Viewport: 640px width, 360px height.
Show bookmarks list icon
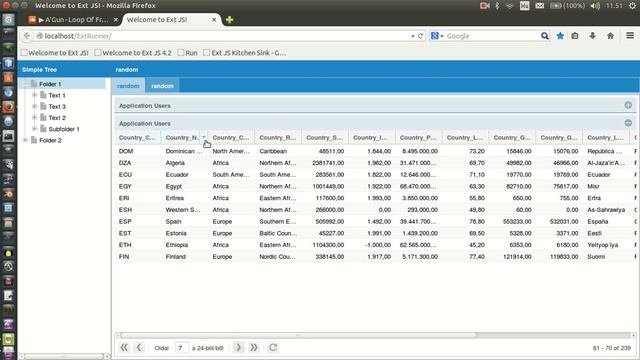(x=575, y=36)
